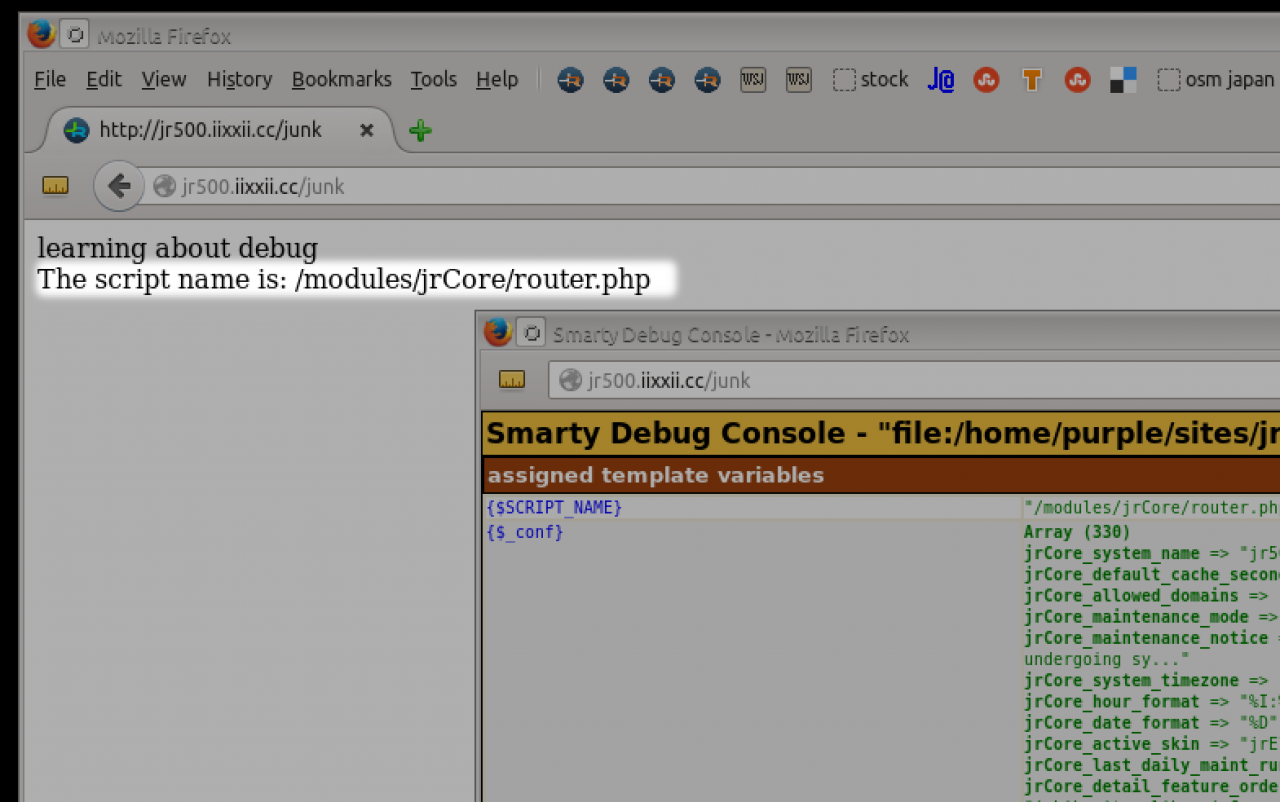This screenshot has width=1280, height=802.
Task: Open the stock bookmark
Action: pyautogui.click(x=871, y=80)
